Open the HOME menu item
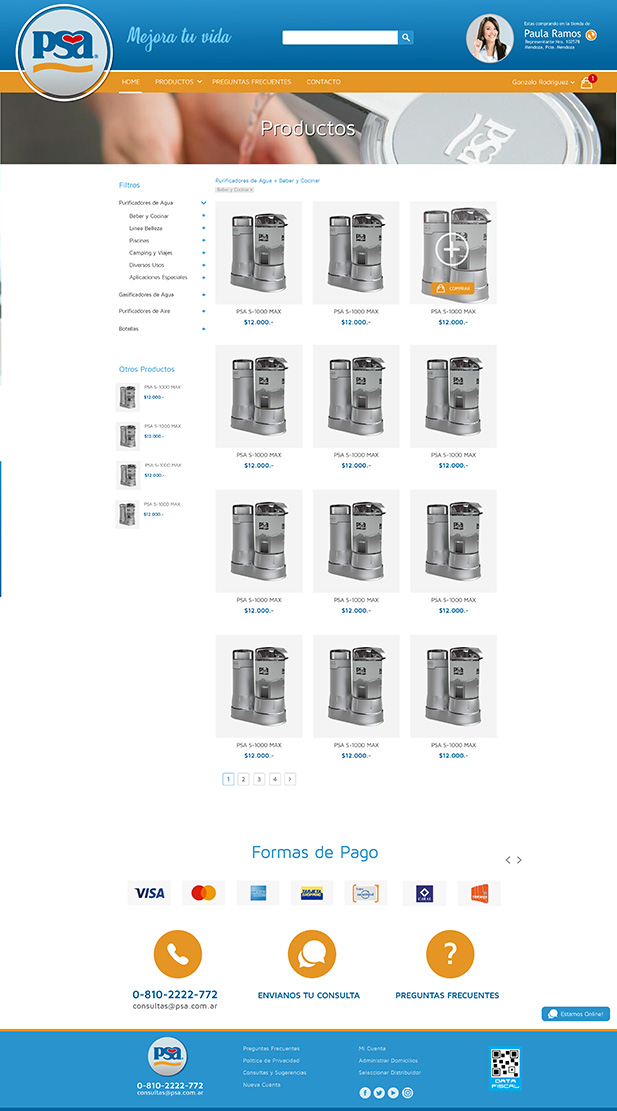Image resolution: width=617 pixels, height=1111 pixels. pos(130,82)
